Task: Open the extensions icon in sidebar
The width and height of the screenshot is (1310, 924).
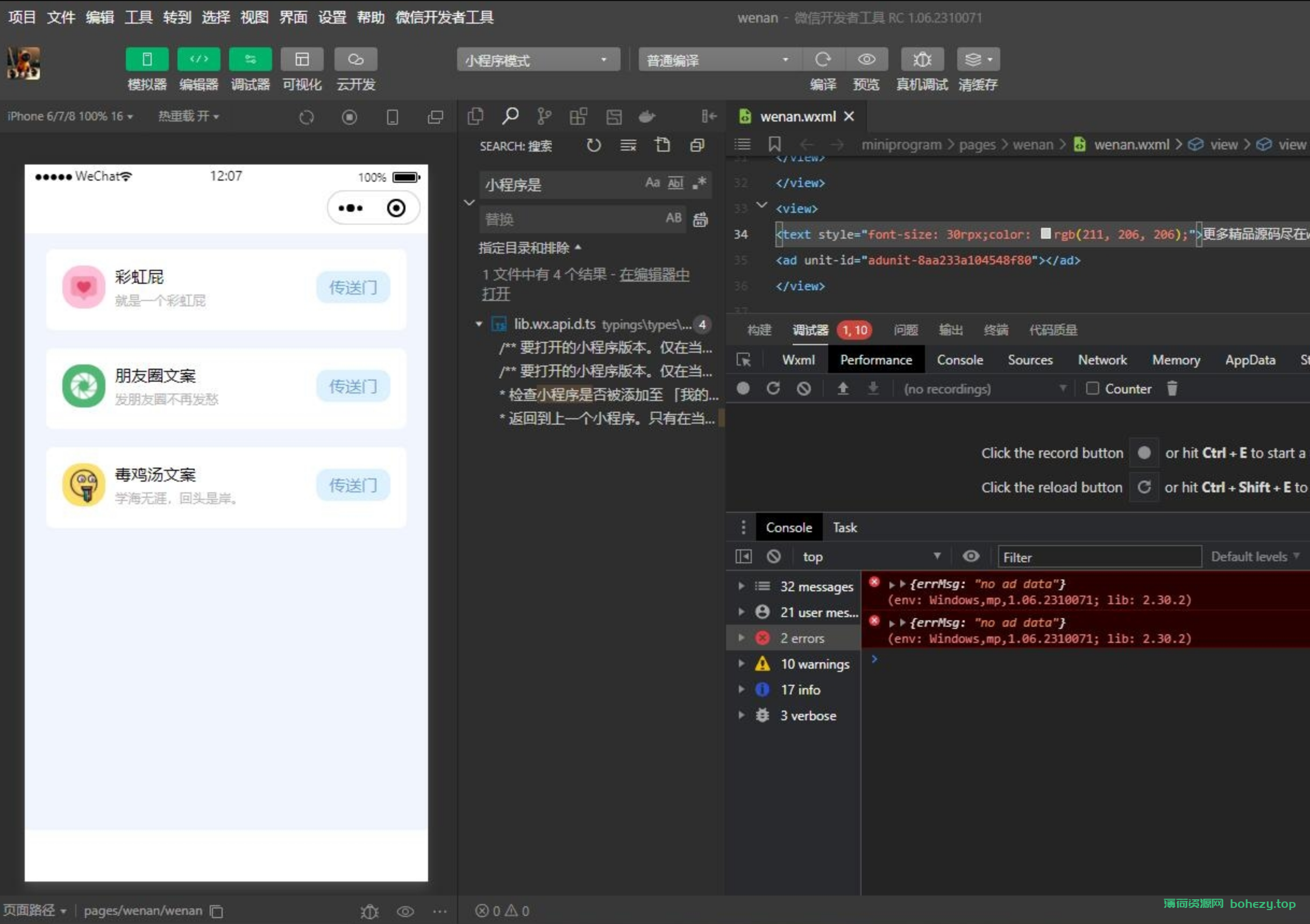Action: point(578,116)
